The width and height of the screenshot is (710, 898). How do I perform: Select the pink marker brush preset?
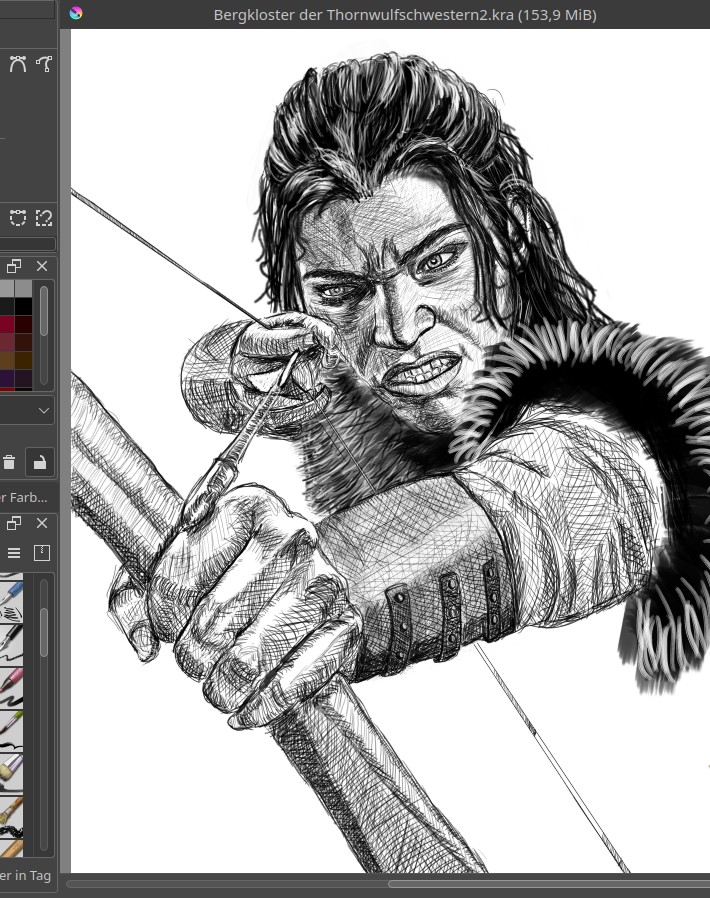pyautogui.click(x=11, y=687)
